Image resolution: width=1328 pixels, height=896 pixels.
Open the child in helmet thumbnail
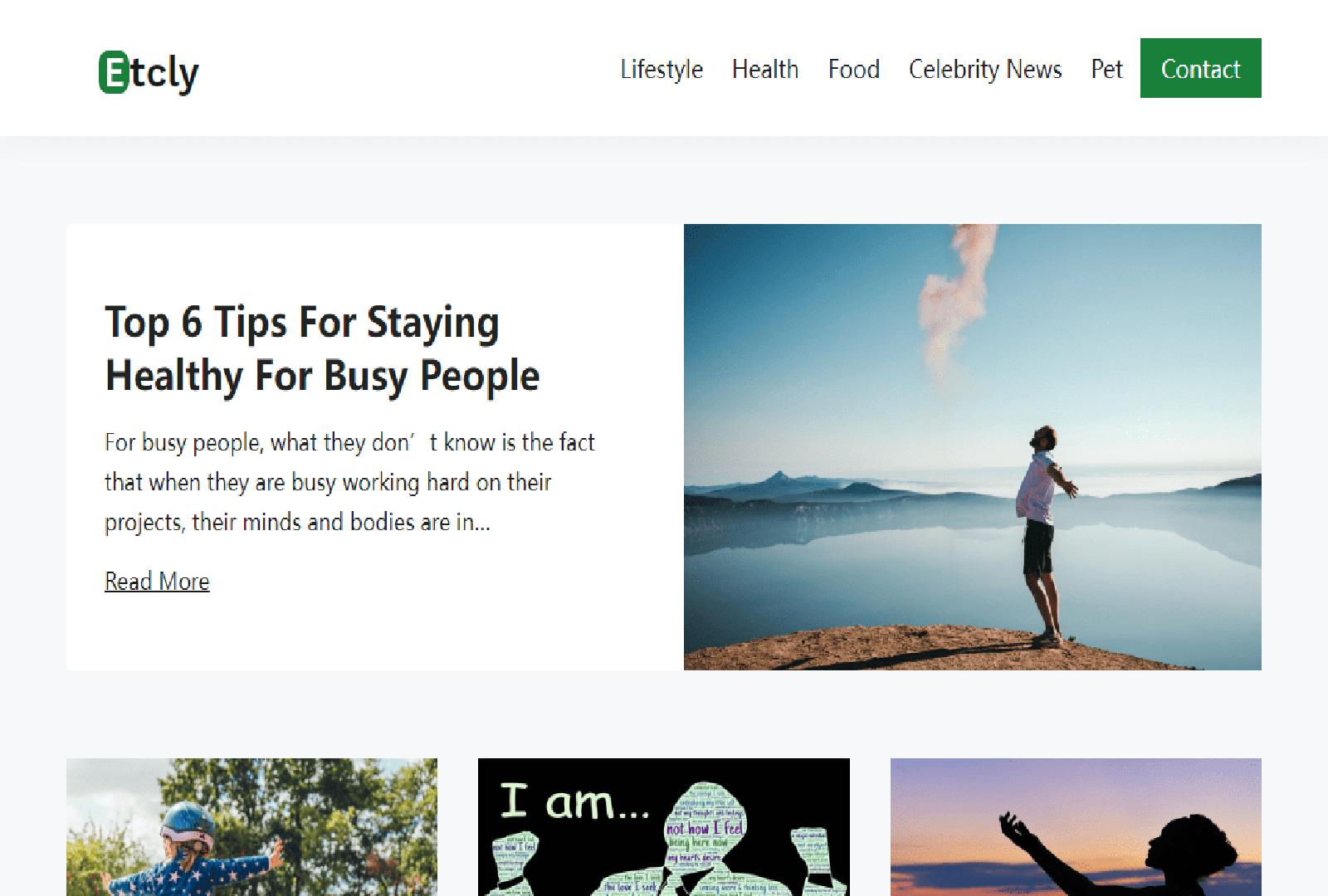251,827
